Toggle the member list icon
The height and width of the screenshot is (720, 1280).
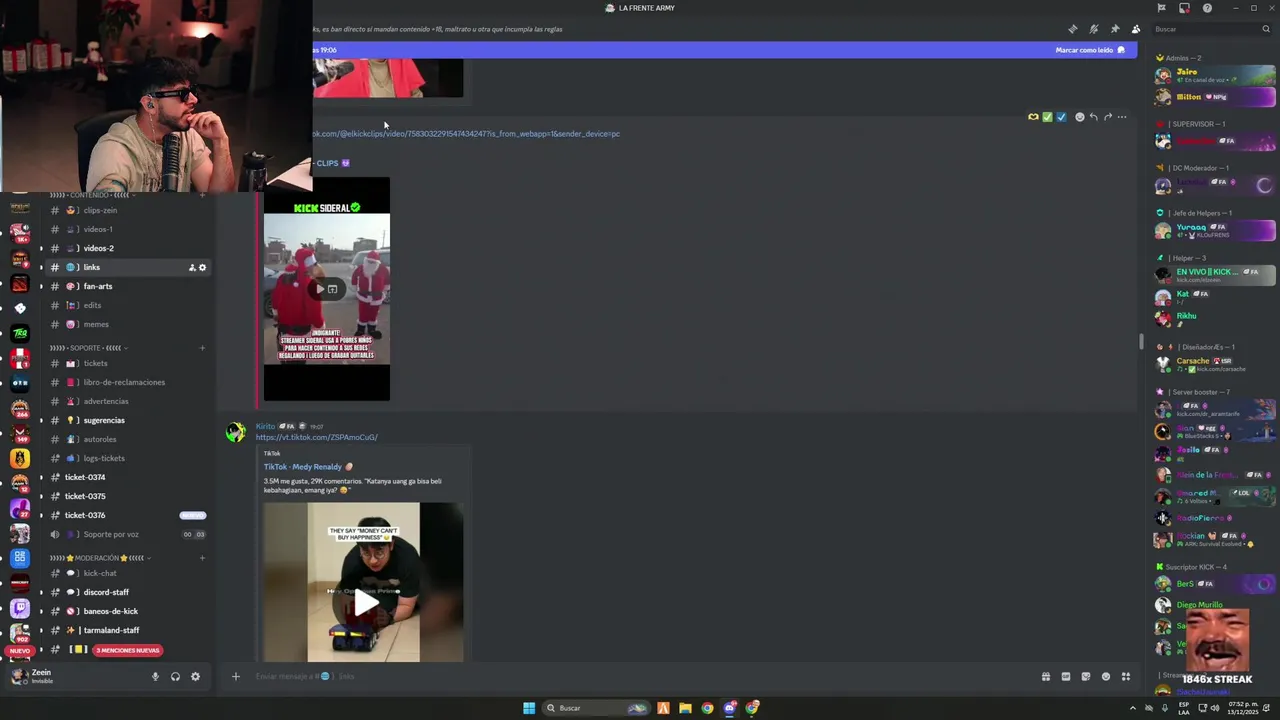[x=1136, y=29]
